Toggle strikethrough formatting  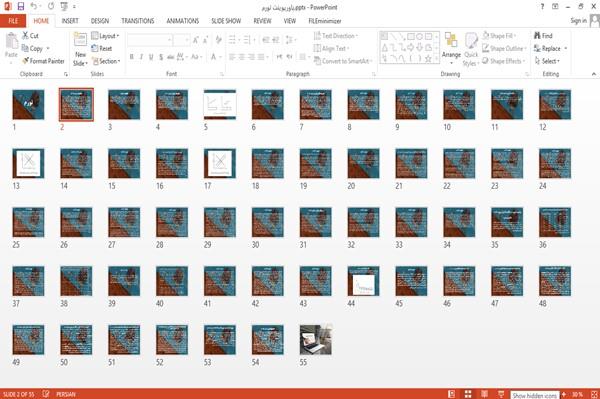(x=170, y=57)
